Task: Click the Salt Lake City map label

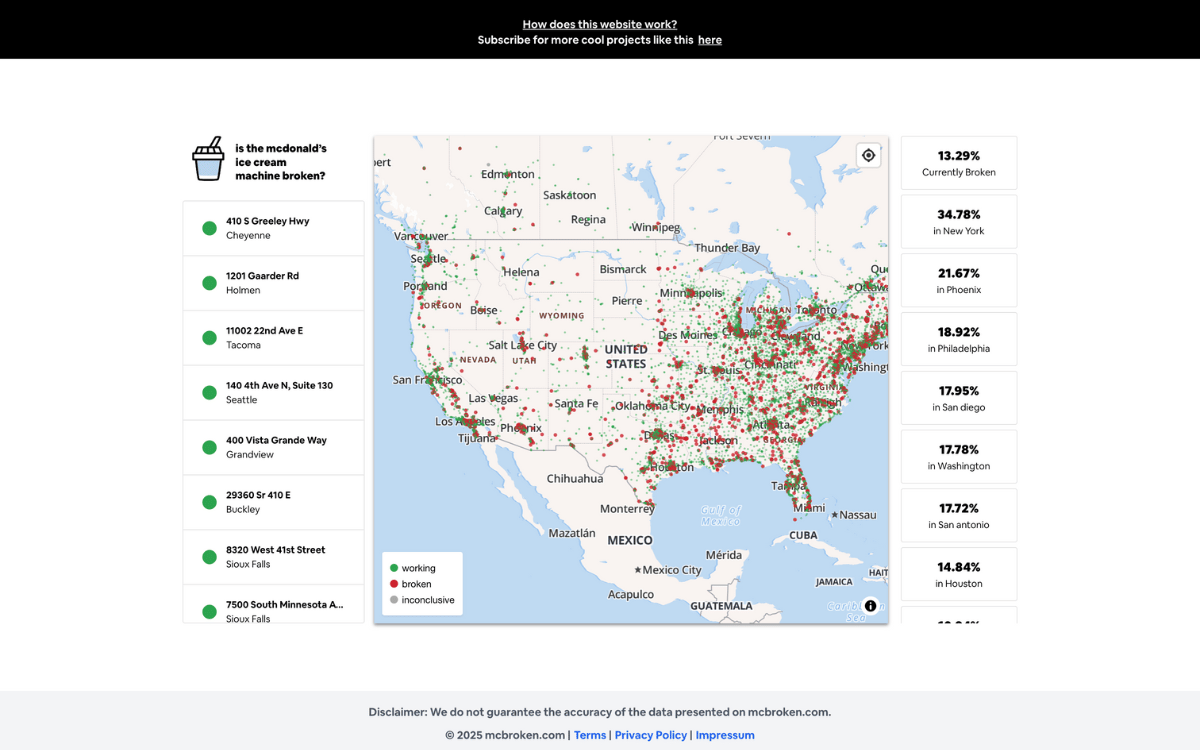Action: coord(522,345)
